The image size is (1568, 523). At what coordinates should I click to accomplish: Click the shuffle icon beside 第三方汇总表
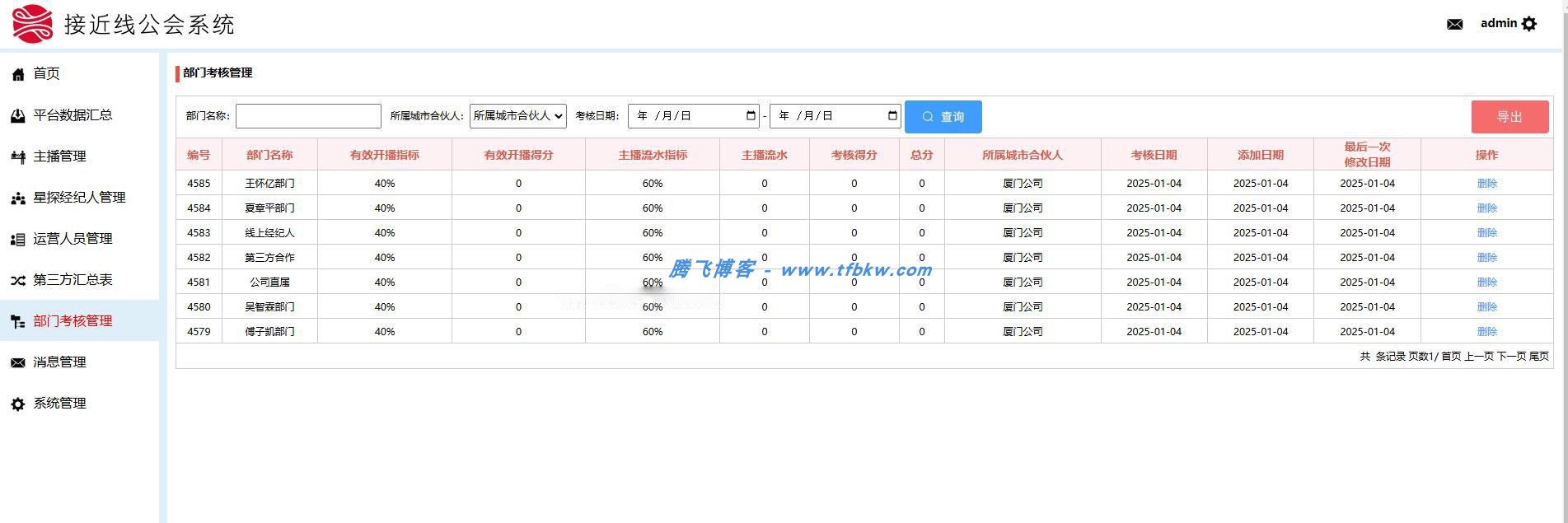(x=18, y=280)
